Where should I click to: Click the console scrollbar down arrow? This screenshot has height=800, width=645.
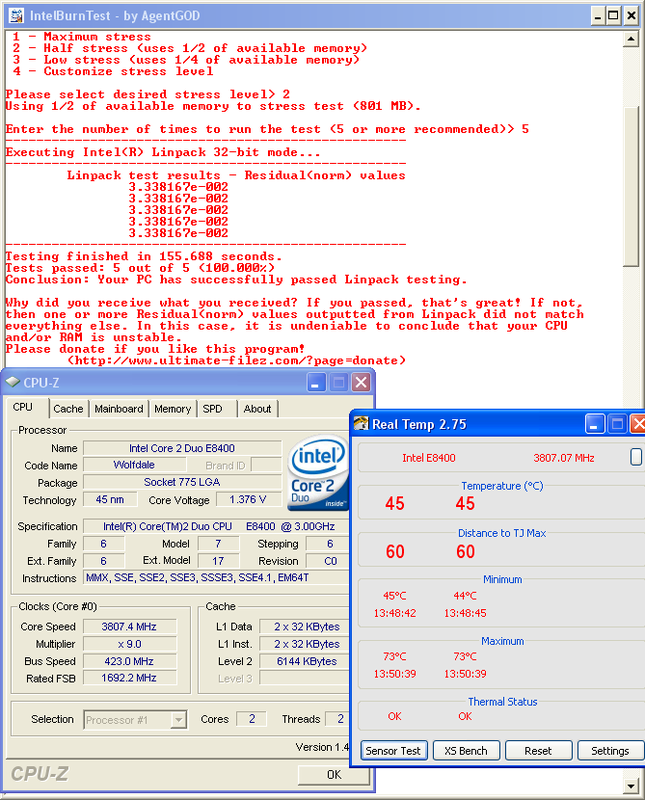(x=631, y=786)
